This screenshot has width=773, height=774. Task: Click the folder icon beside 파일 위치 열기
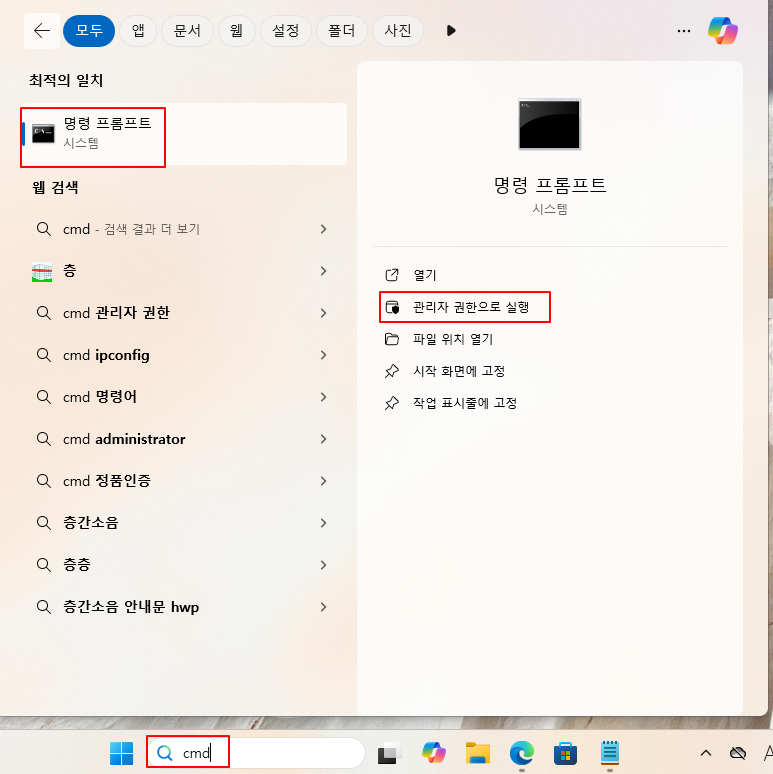[x=392, y=339]
